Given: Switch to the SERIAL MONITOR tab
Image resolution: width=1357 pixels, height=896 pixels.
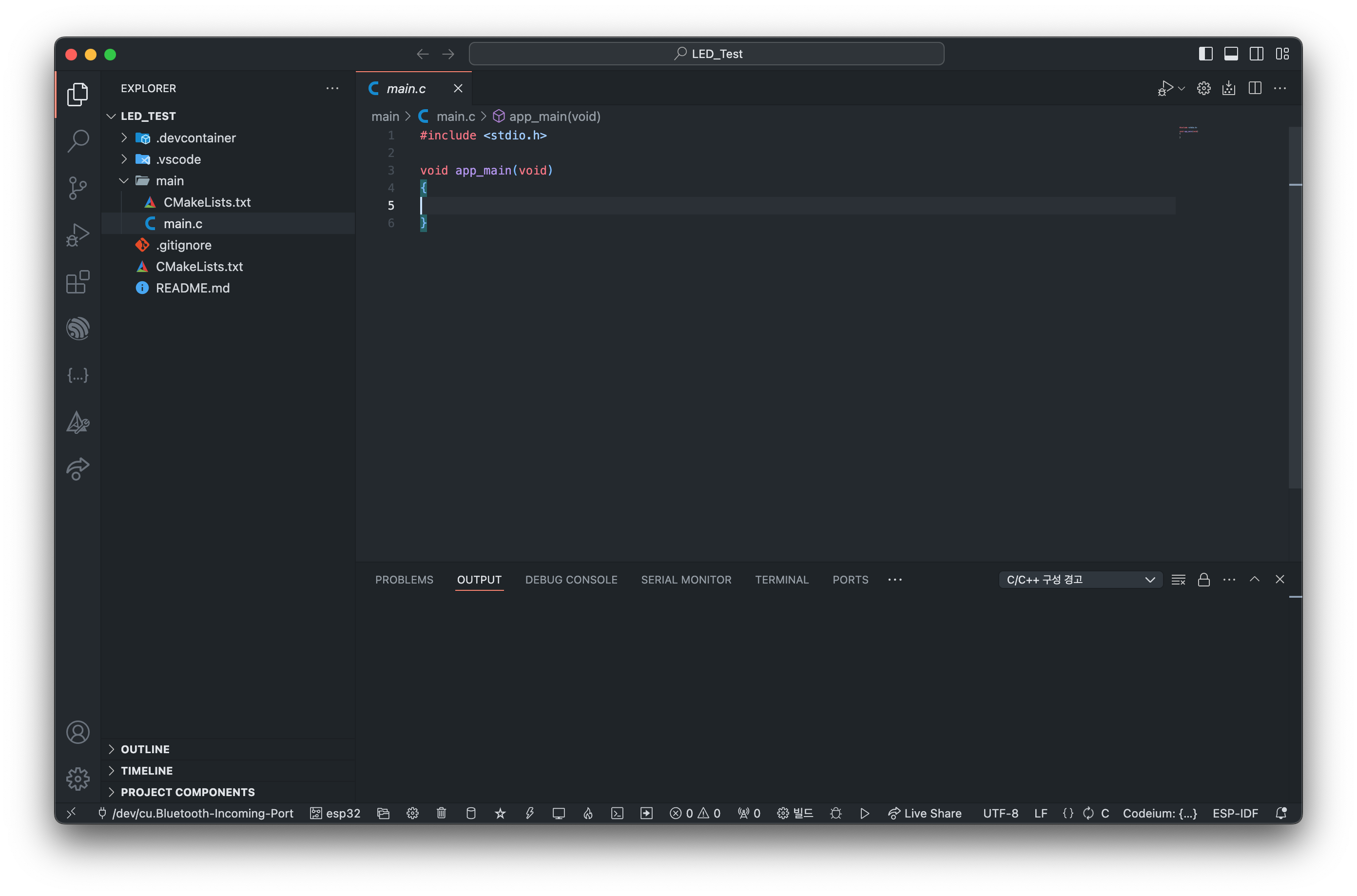Looking at the screenshot, I should tap(686, 580).
